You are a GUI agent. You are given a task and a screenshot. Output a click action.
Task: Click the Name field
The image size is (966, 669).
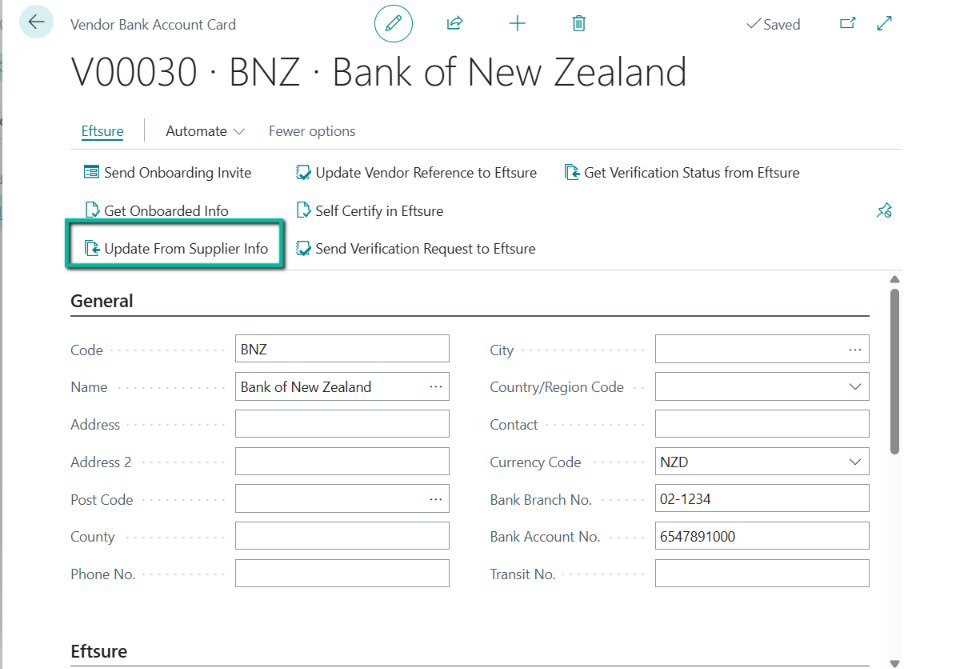pos(342,387)
